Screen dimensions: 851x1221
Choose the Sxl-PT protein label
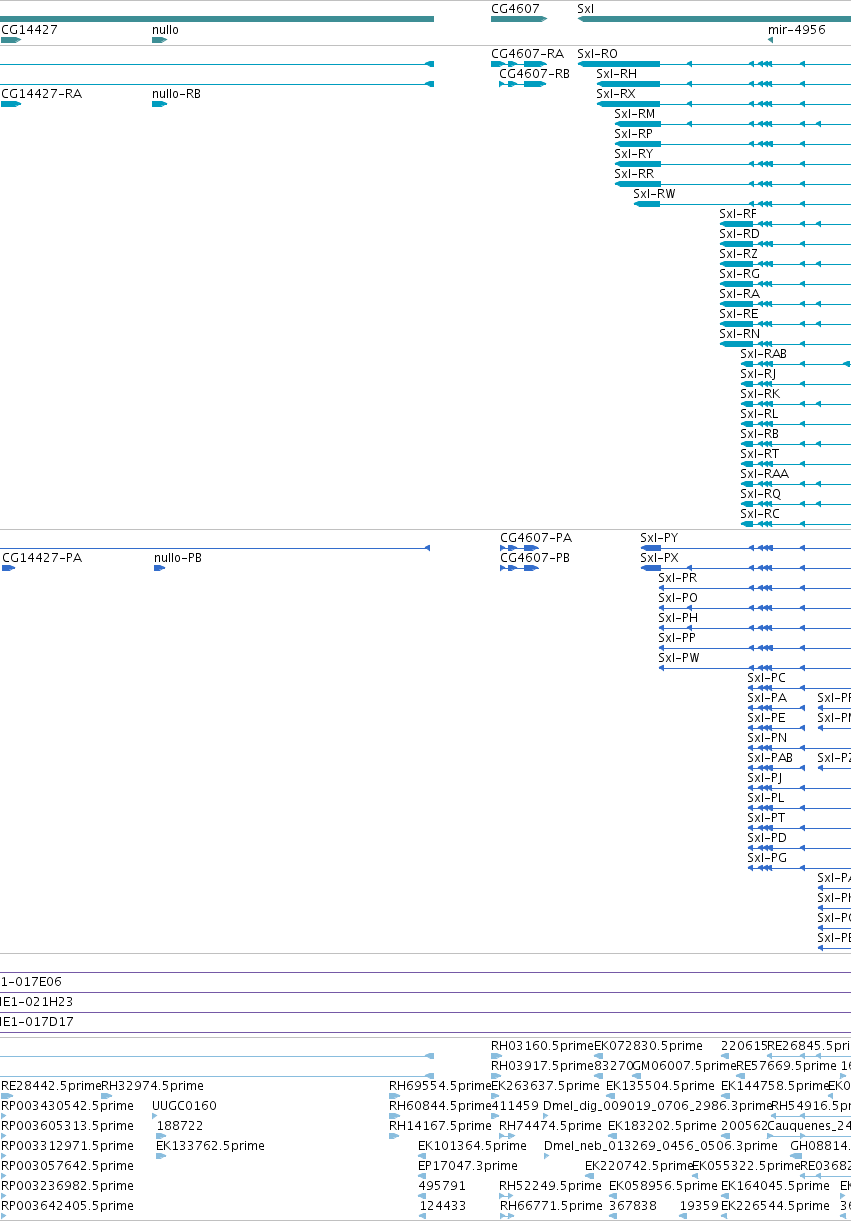(766, 818)
